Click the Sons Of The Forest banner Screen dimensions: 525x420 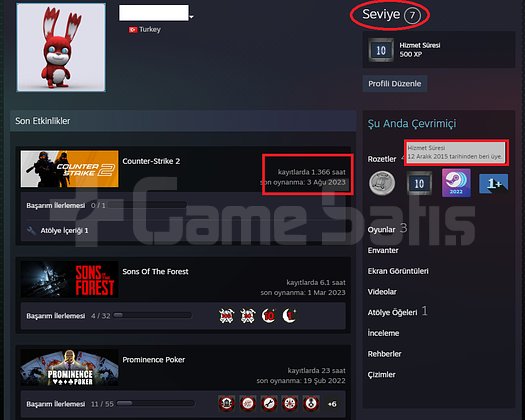(69, 279)
